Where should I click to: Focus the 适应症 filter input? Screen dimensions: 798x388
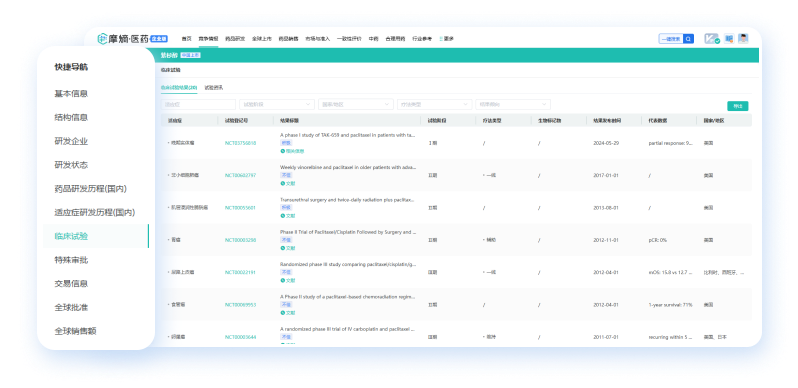coord(198,104)
